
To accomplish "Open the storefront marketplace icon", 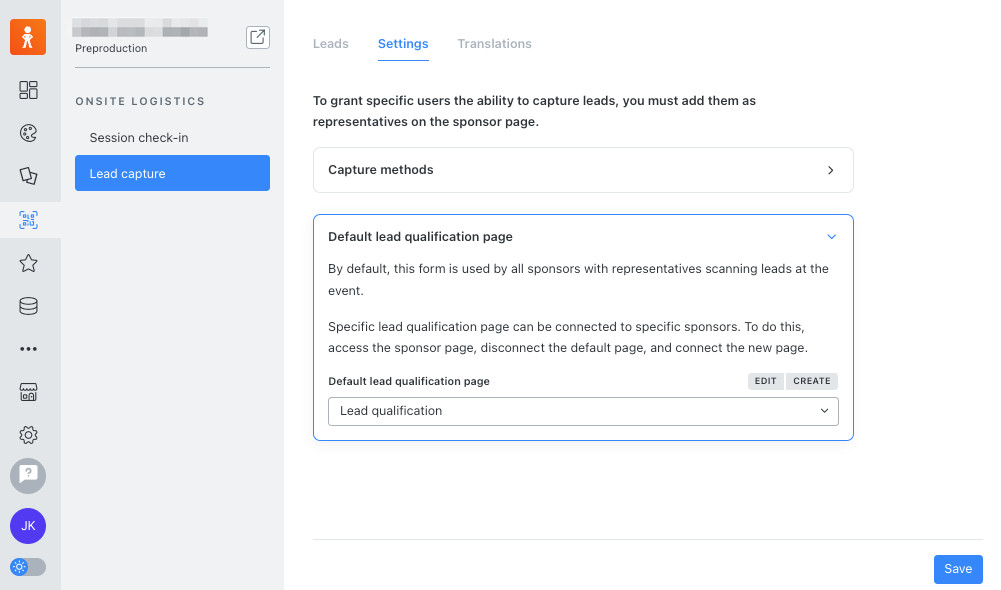I will (x=28, y=392).
